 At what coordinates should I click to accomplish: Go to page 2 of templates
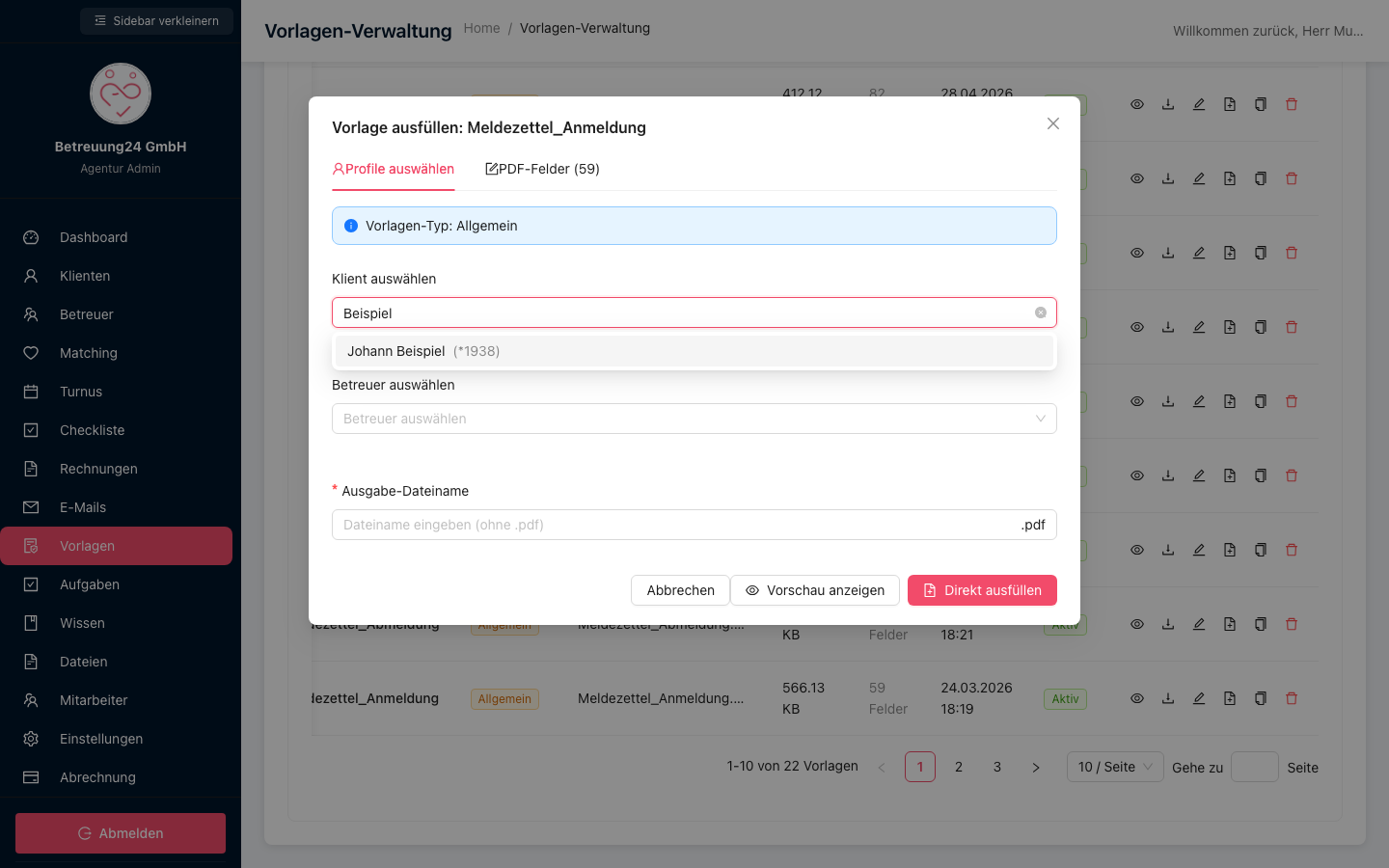[959, 767]
